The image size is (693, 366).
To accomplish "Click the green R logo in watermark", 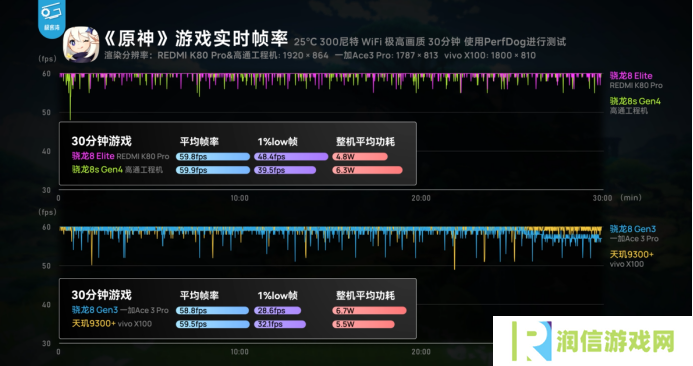I will [x=532, y=342].
